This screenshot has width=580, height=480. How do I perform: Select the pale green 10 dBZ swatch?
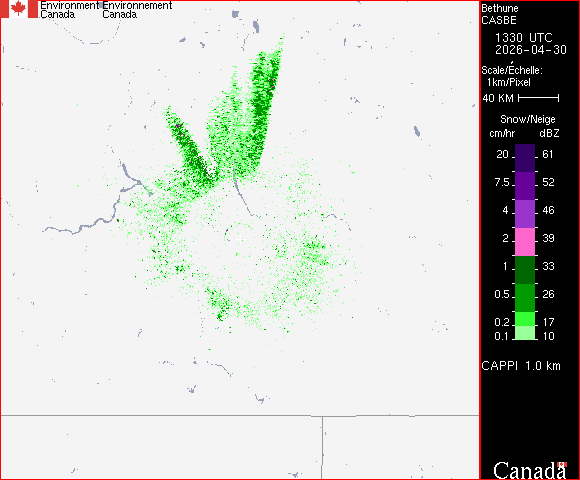(x=525, y=333)
